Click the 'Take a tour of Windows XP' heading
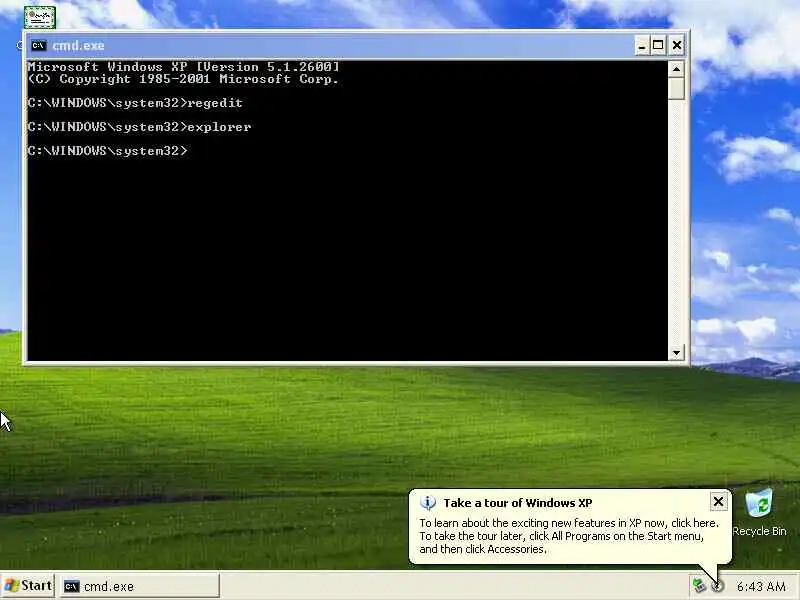This screenshot has width=800, height=600. click(518, 503)
